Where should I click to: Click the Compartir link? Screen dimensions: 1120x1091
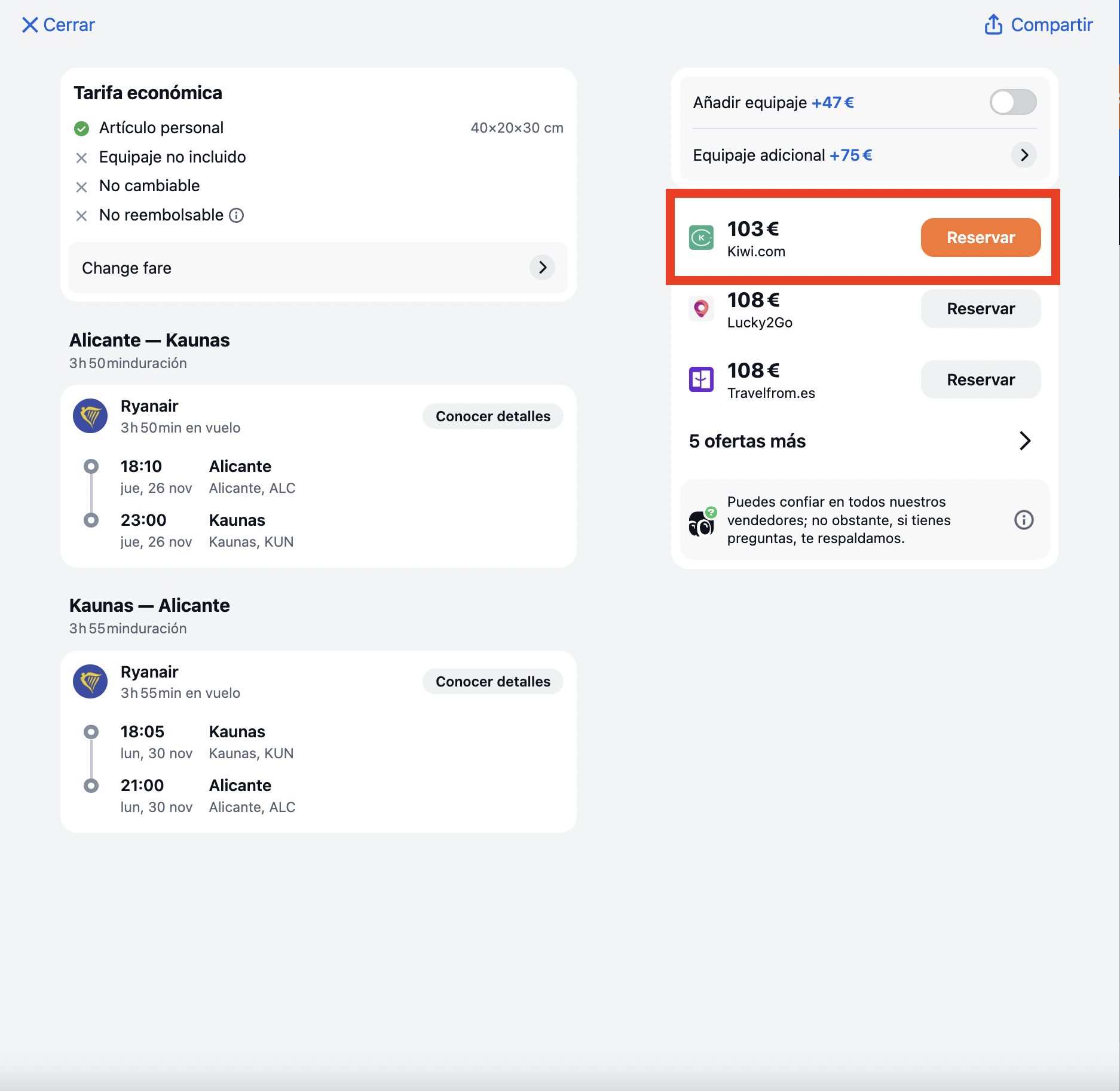point(1052,24)
